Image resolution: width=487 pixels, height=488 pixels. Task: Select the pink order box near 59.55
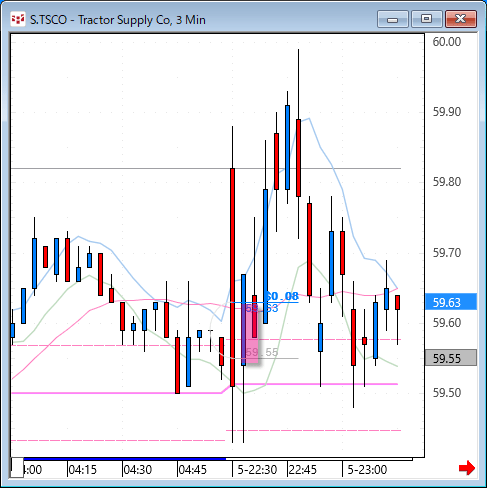pyautogui.click(x=251, y=333)
